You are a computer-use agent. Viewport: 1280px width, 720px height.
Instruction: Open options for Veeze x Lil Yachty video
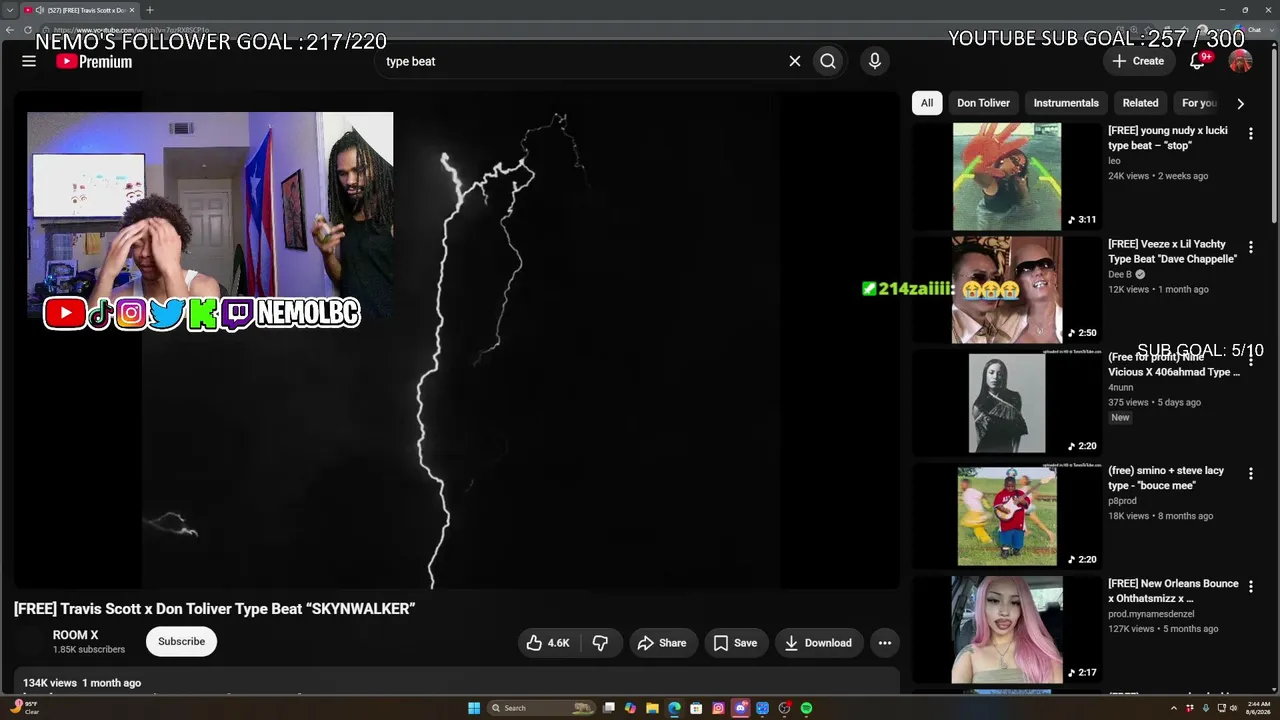(1250, 247)
